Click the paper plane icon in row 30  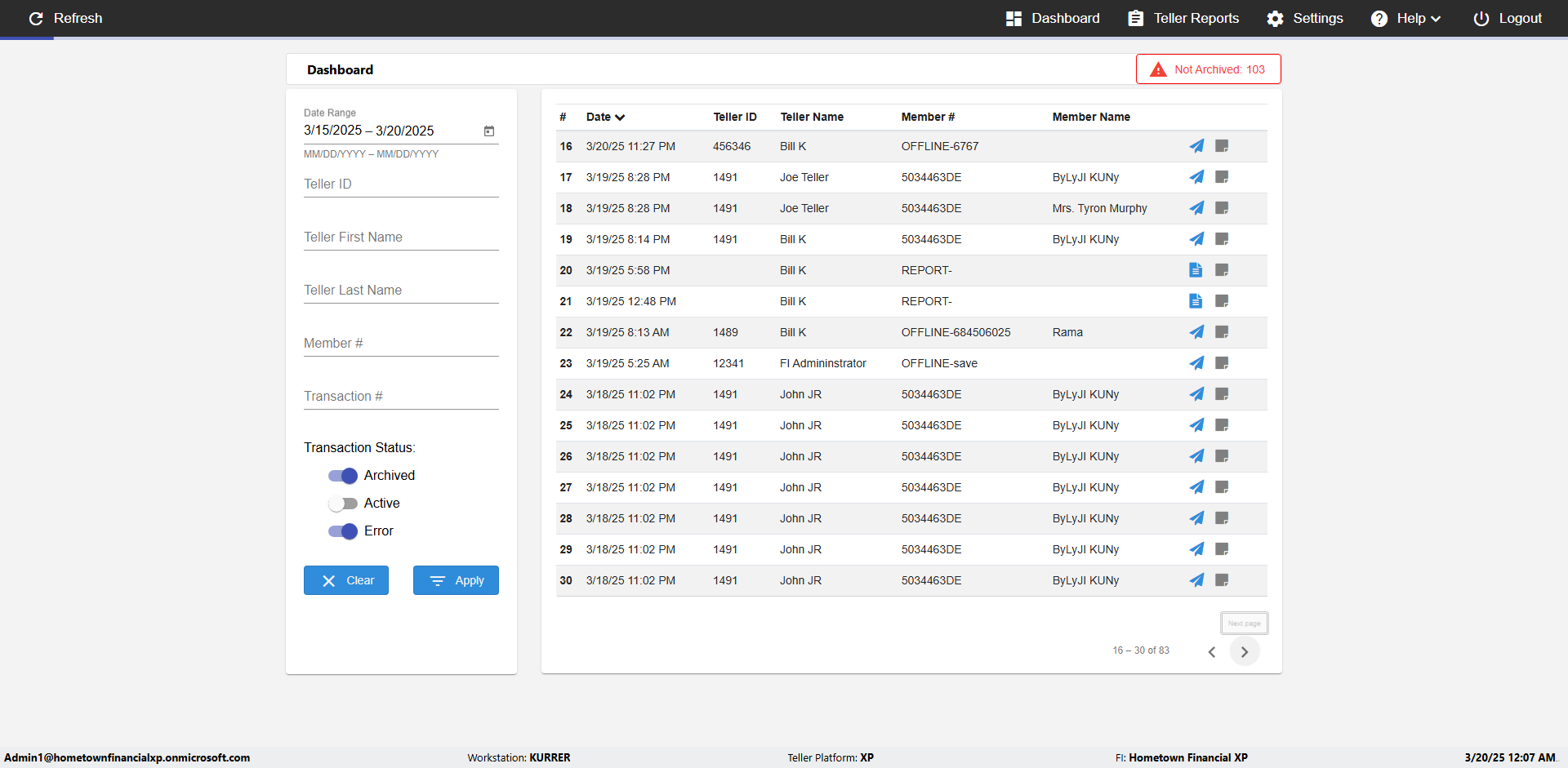(1196, 580)
